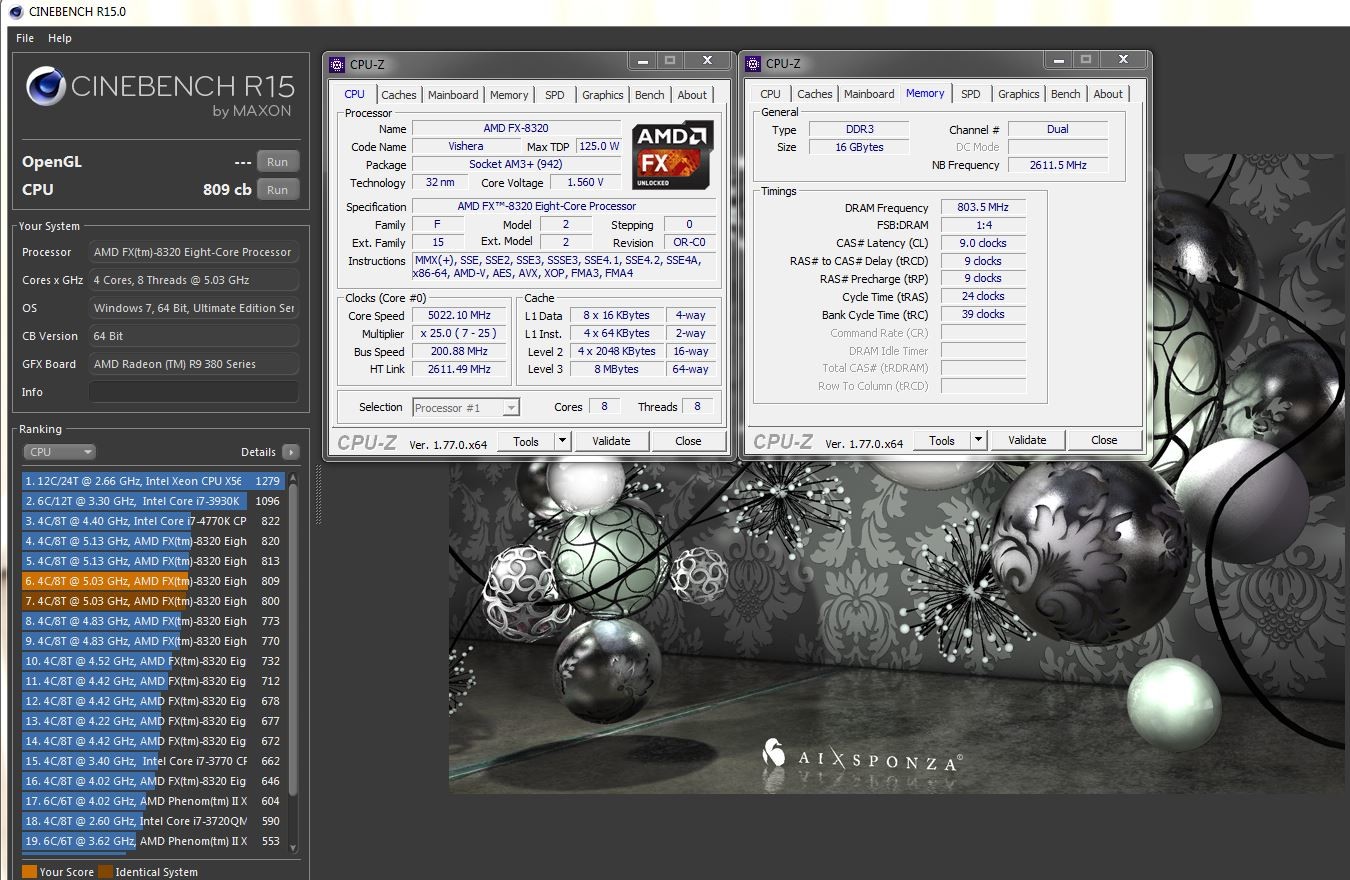Viewport: 1350px width, 880px height.
Task: Select the Graphics tab in left CPU-Z window
Action: point(602,95)
